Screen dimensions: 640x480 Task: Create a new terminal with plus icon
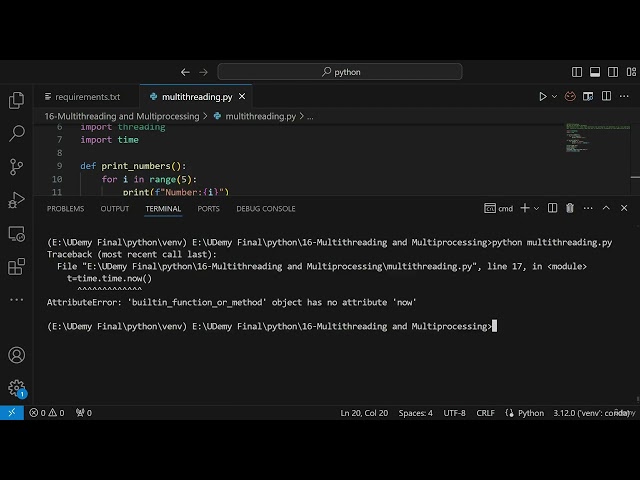point(525,208)
